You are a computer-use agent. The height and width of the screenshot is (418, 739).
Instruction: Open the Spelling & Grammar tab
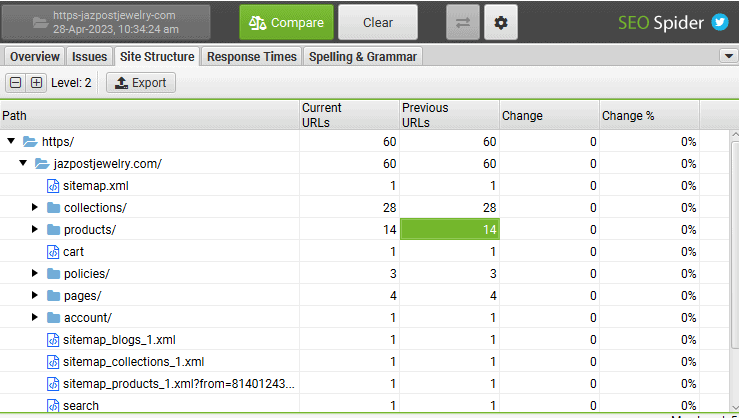(363, 57)
